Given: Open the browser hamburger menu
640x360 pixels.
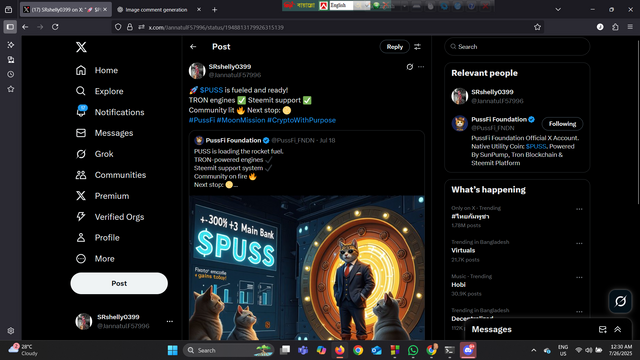Looking at the screenshot, I should coord(630,27).
